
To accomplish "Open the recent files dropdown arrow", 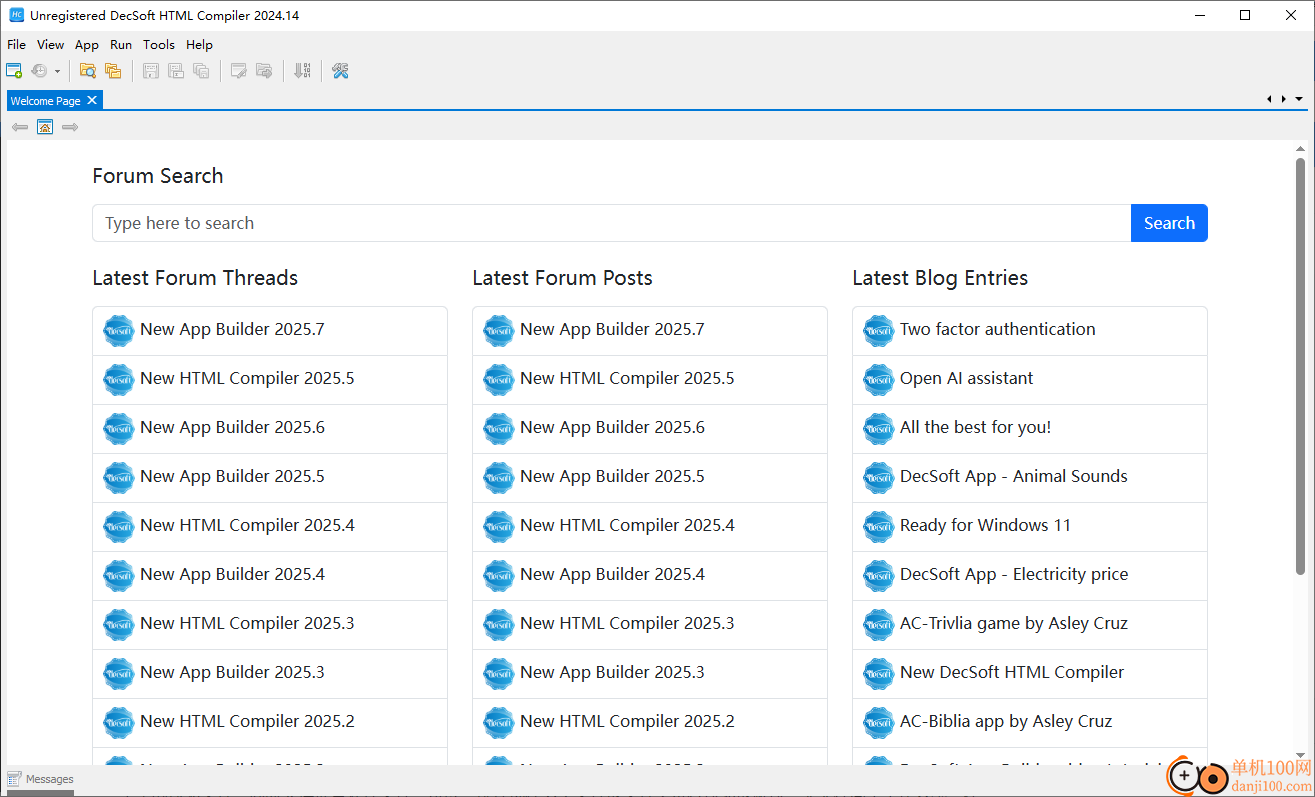I will [57, 71].
